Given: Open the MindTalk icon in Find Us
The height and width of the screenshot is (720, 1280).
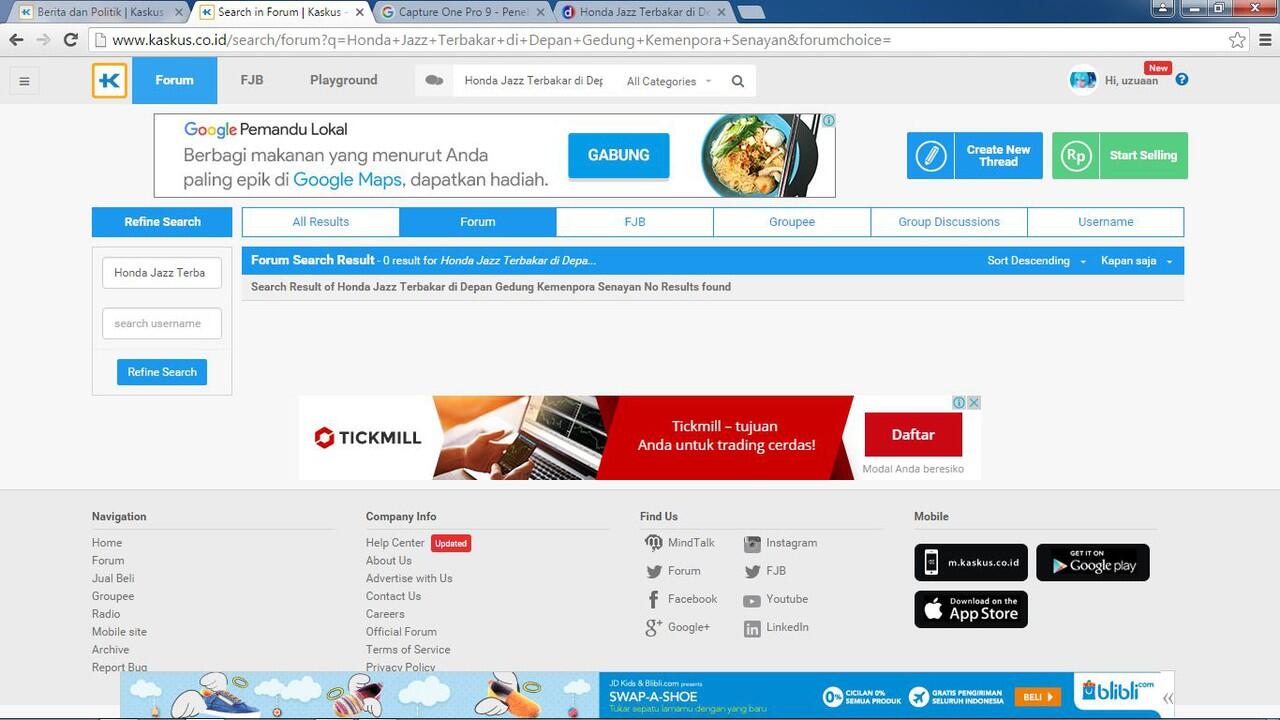Looking at the screenshot, I should coord(653,543).
